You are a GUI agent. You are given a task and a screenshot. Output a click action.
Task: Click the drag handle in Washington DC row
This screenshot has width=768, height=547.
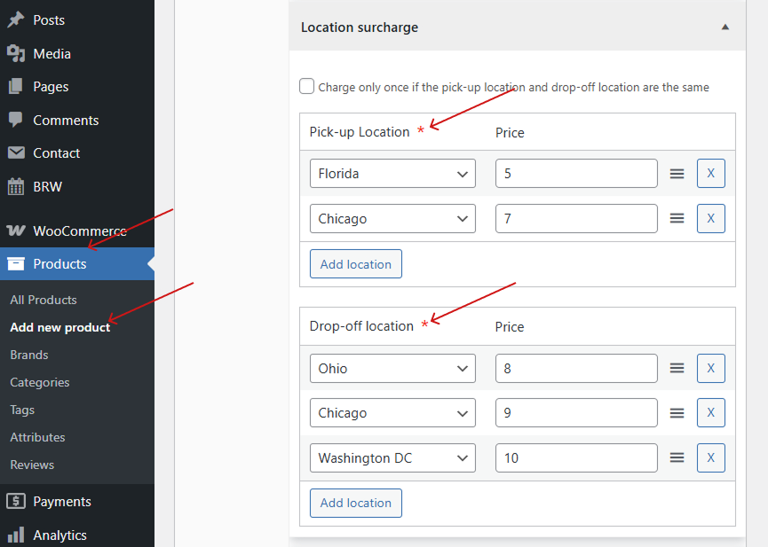pos(677,458)
